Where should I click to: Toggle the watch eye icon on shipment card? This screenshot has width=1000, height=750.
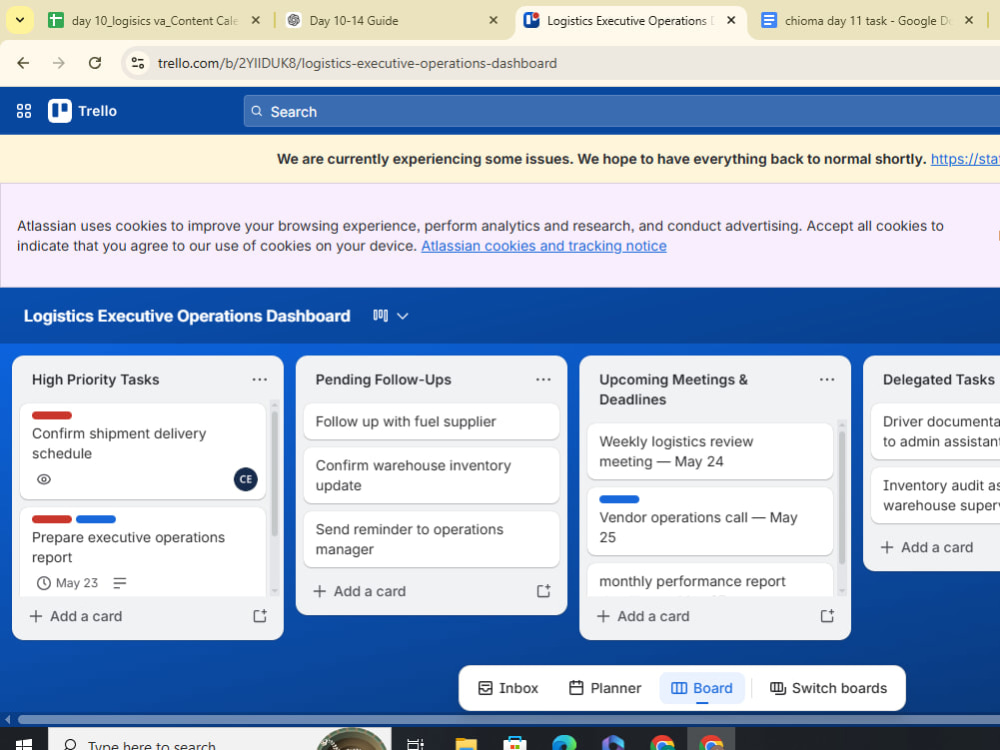pyautogui.click(x=44, y=479)
